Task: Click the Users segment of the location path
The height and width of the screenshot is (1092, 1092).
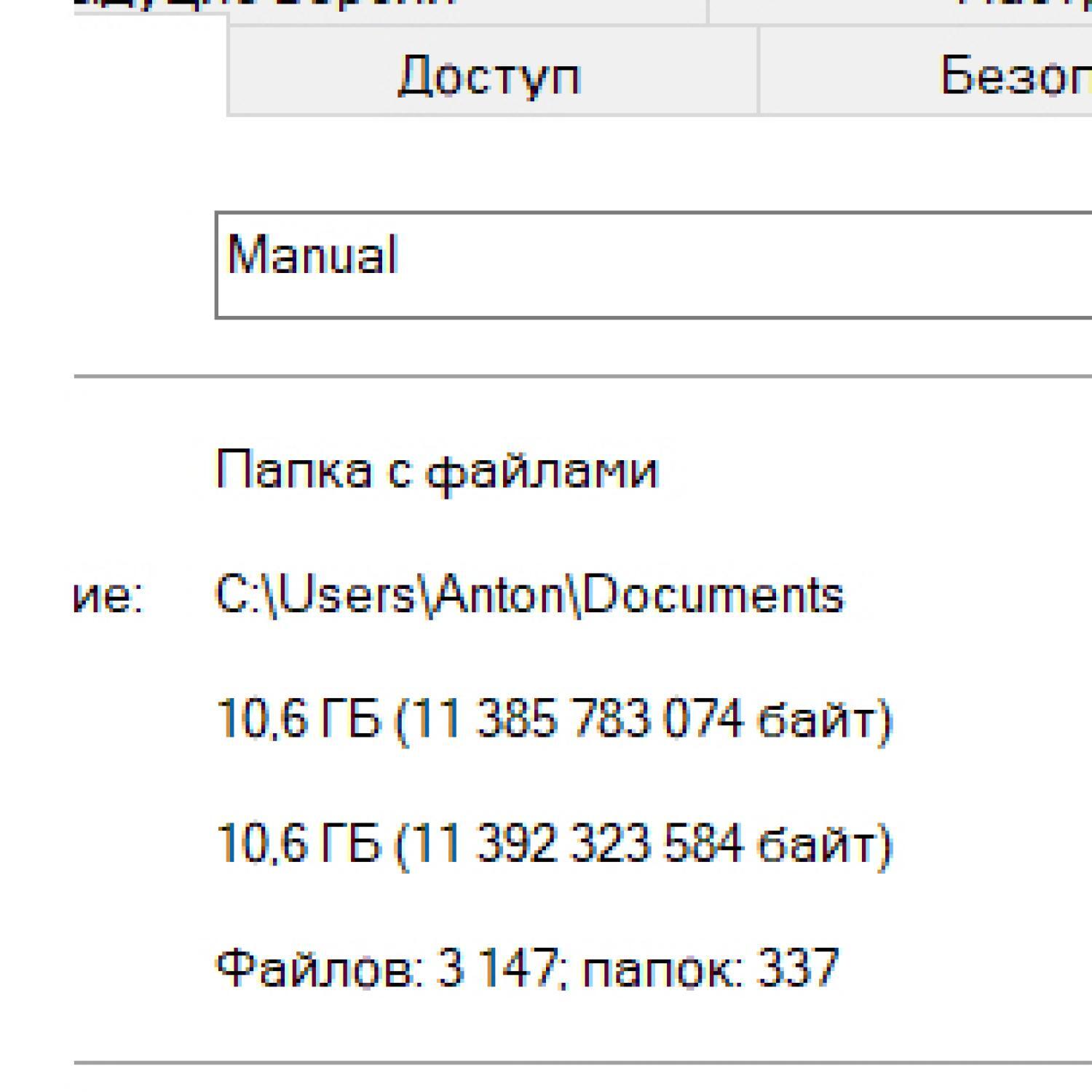Action: tap(347, 595)
